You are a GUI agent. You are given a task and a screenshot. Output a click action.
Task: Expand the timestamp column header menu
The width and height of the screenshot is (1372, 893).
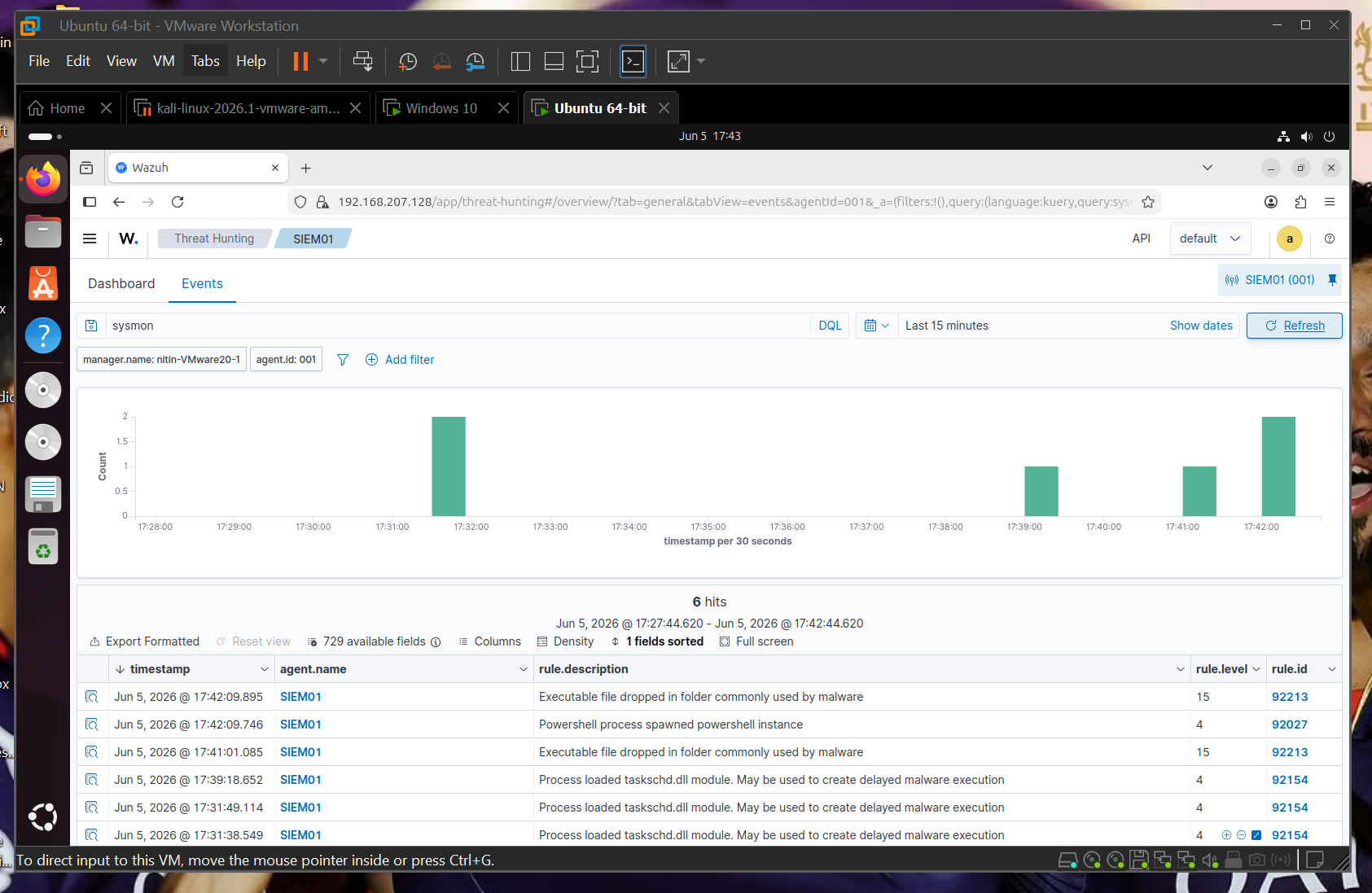point(264,669)
